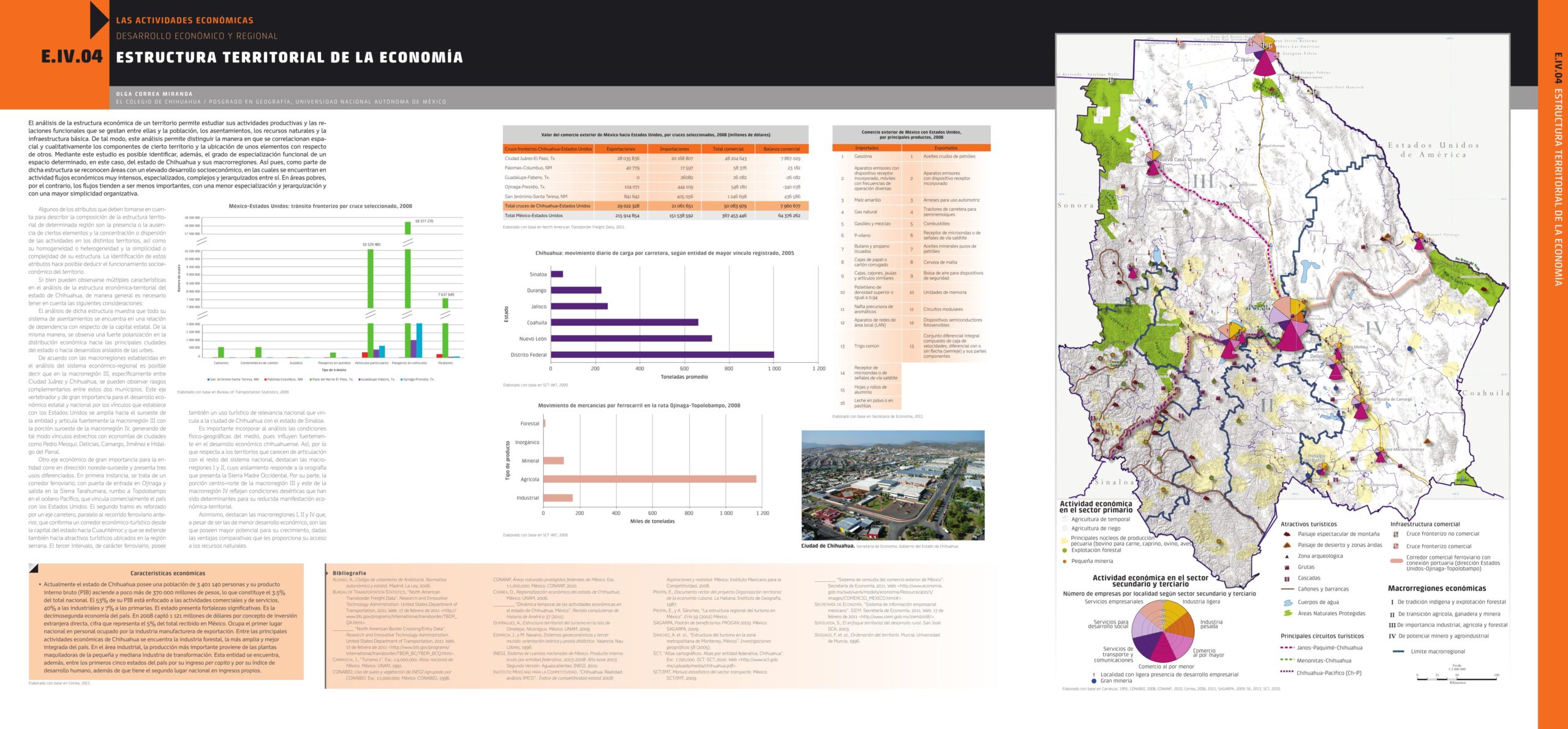Click the Áreas Naturales Protegidas green icon
Screen dimensions: 1568x729
[x=1287, y=613]
